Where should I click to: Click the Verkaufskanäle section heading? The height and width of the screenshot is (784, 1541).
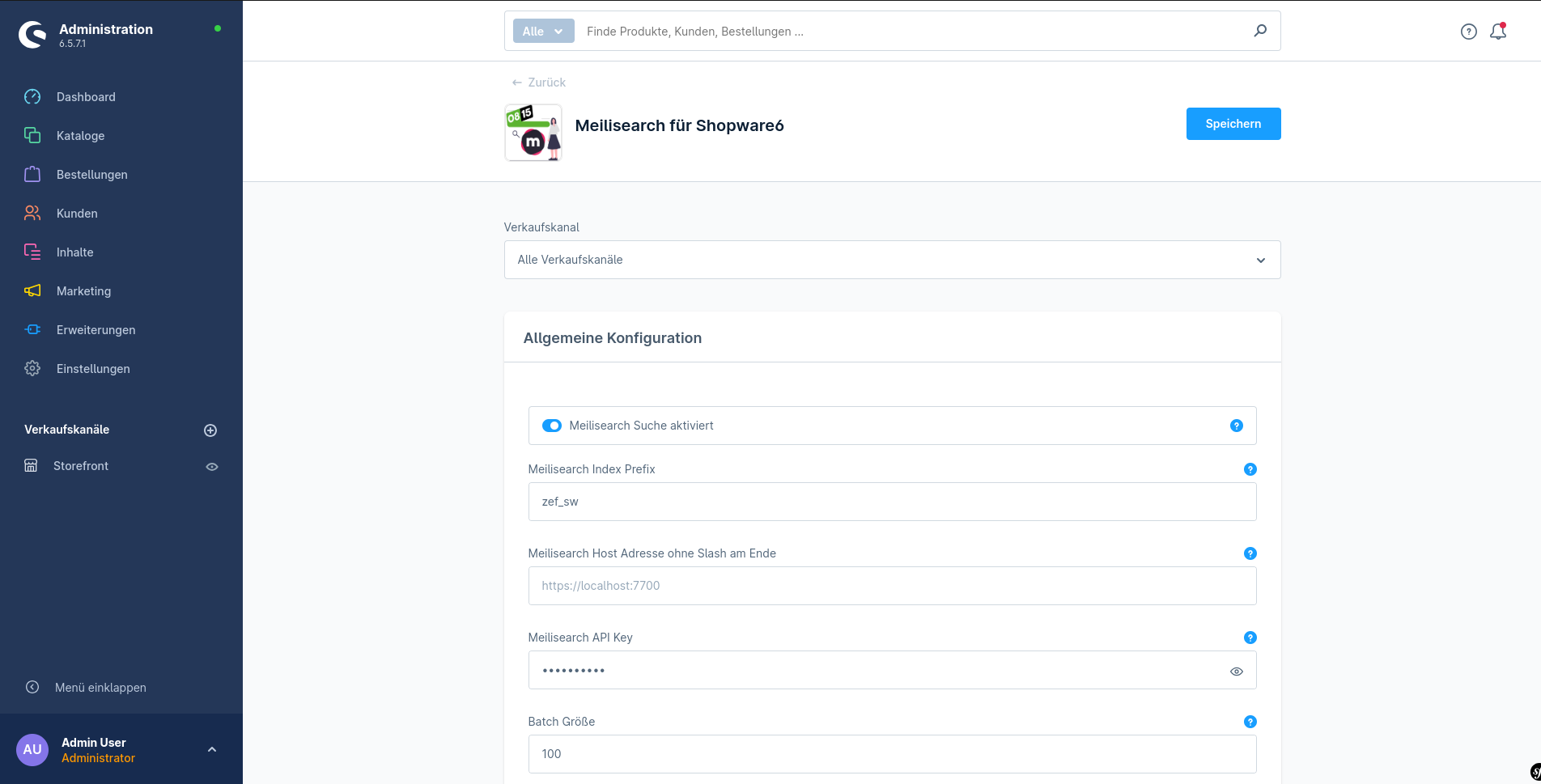click(66, 430)
